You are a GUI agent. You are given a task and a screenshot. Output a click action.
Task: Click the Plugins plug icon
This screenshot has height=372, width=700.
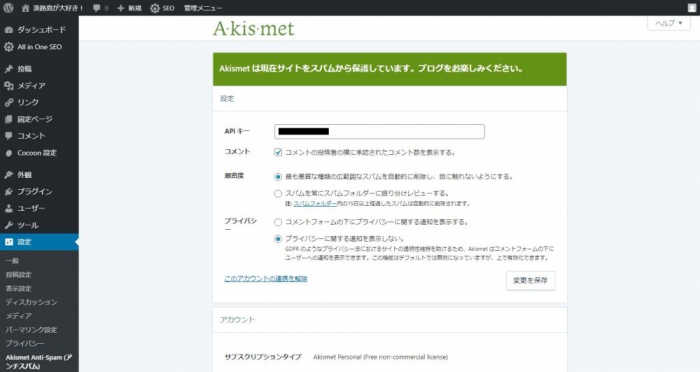click(x=8, y=192)
